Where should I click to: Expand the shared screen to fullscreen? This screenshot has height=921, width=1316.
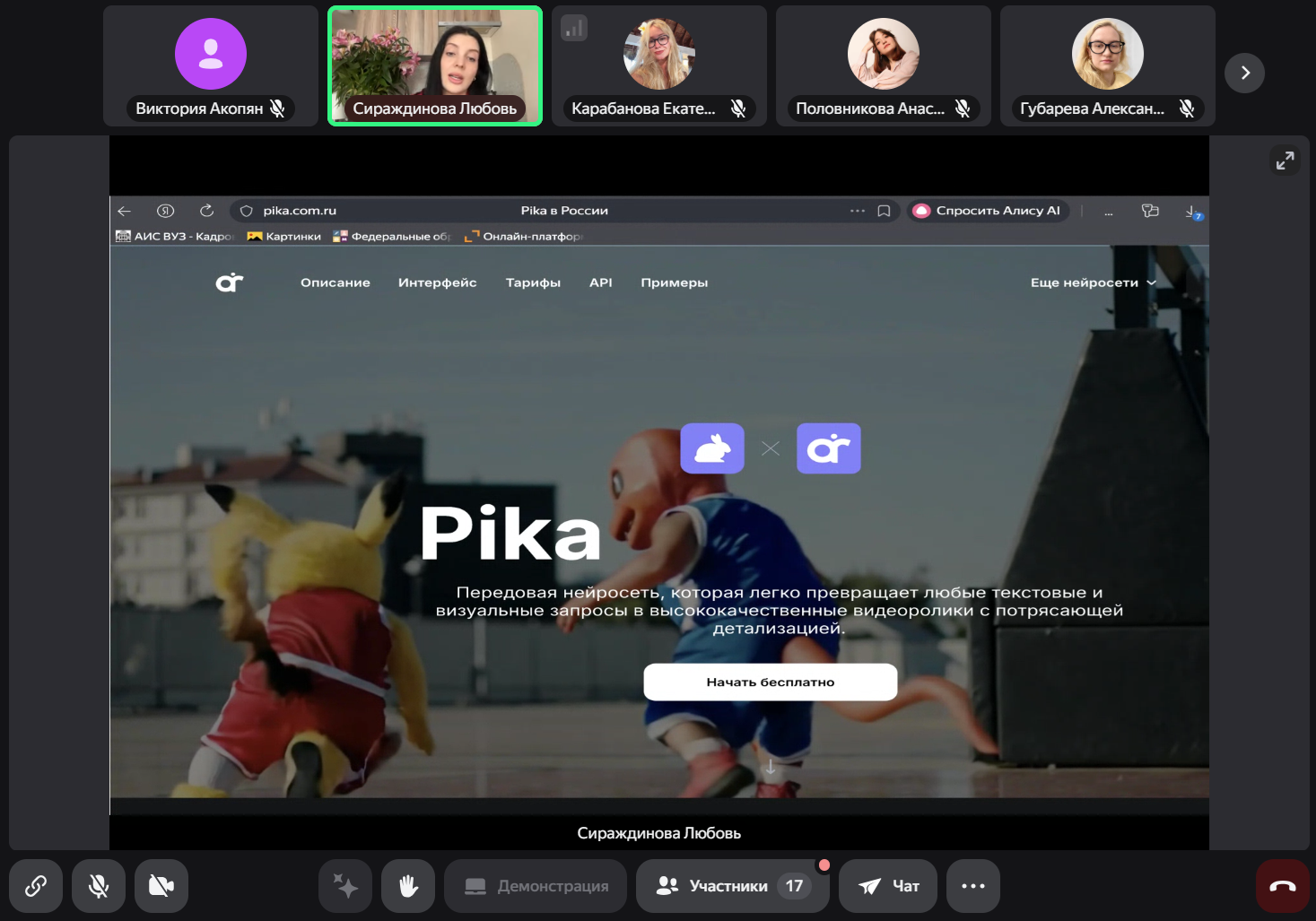1285,160
